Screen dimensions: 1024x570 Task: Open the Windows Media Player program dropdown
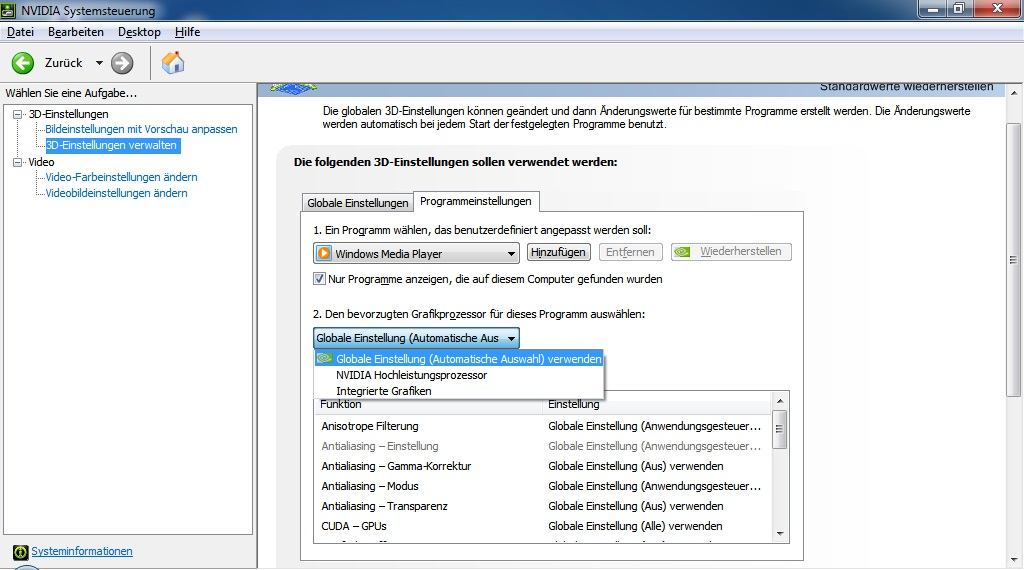[416, 253]
